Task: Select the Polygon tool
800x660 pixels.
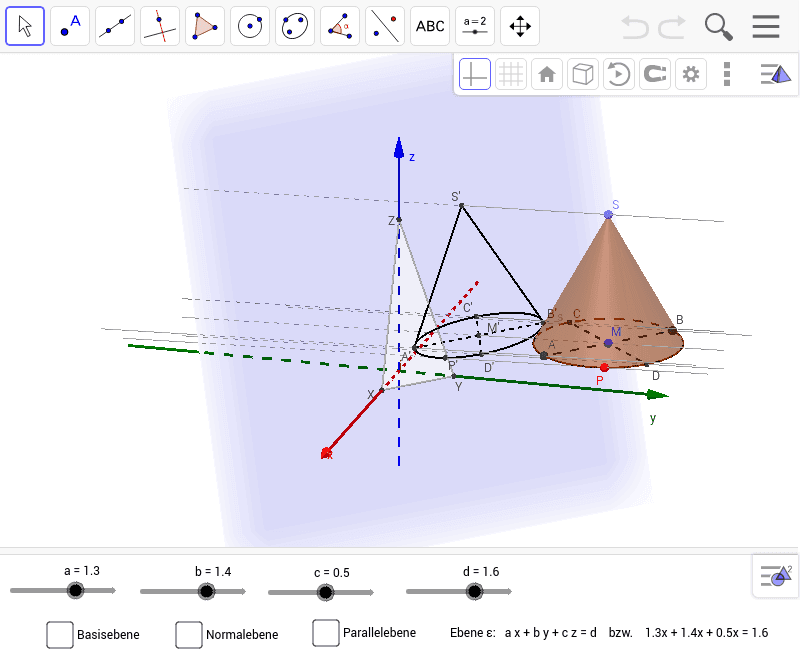Action: coord(205,26)
